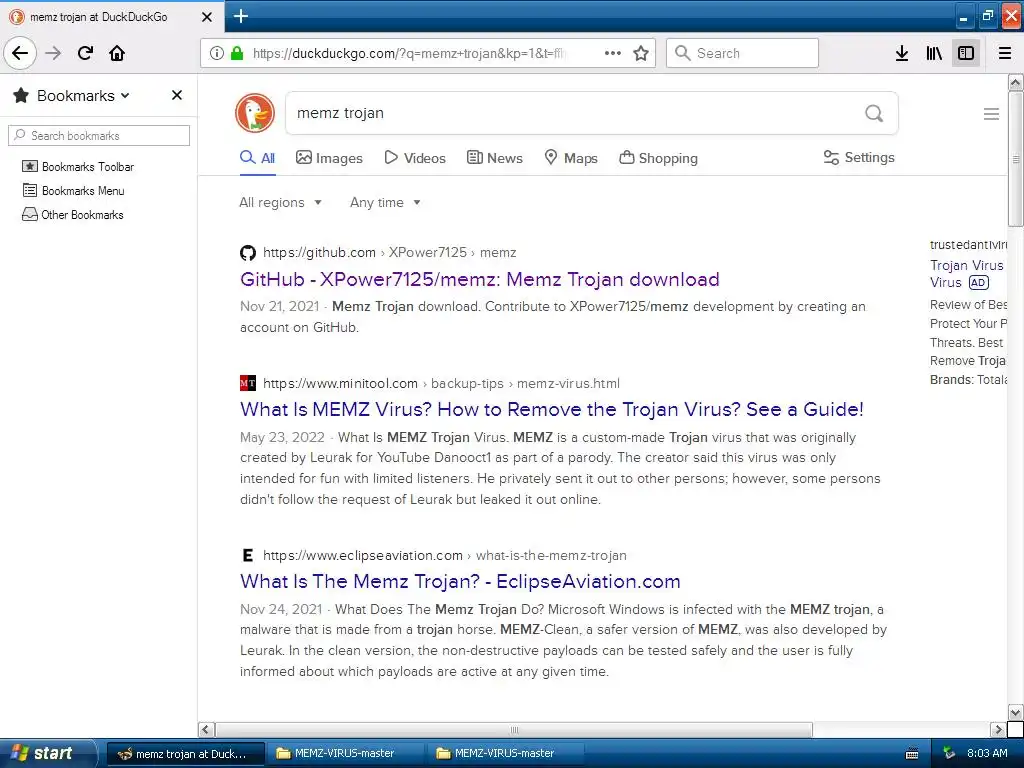Screen dimensions: 1024x768
Task: Toggle the sidebar panel icon
Action: (x=966, y=53)
